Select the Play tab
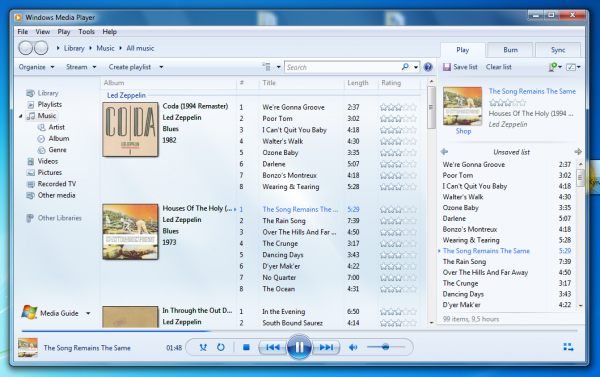This screenshot has height=377, width=600. click(463, 50)
